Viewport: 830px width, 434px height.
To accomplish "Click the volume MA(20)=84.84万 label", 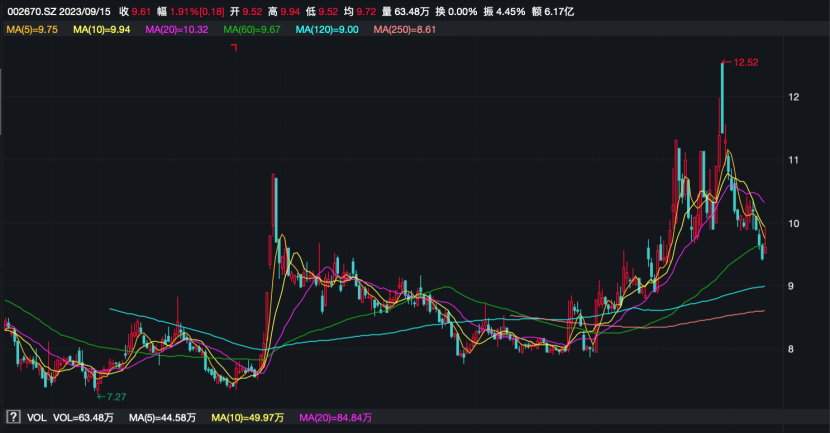I will click(x=336, y=418).
